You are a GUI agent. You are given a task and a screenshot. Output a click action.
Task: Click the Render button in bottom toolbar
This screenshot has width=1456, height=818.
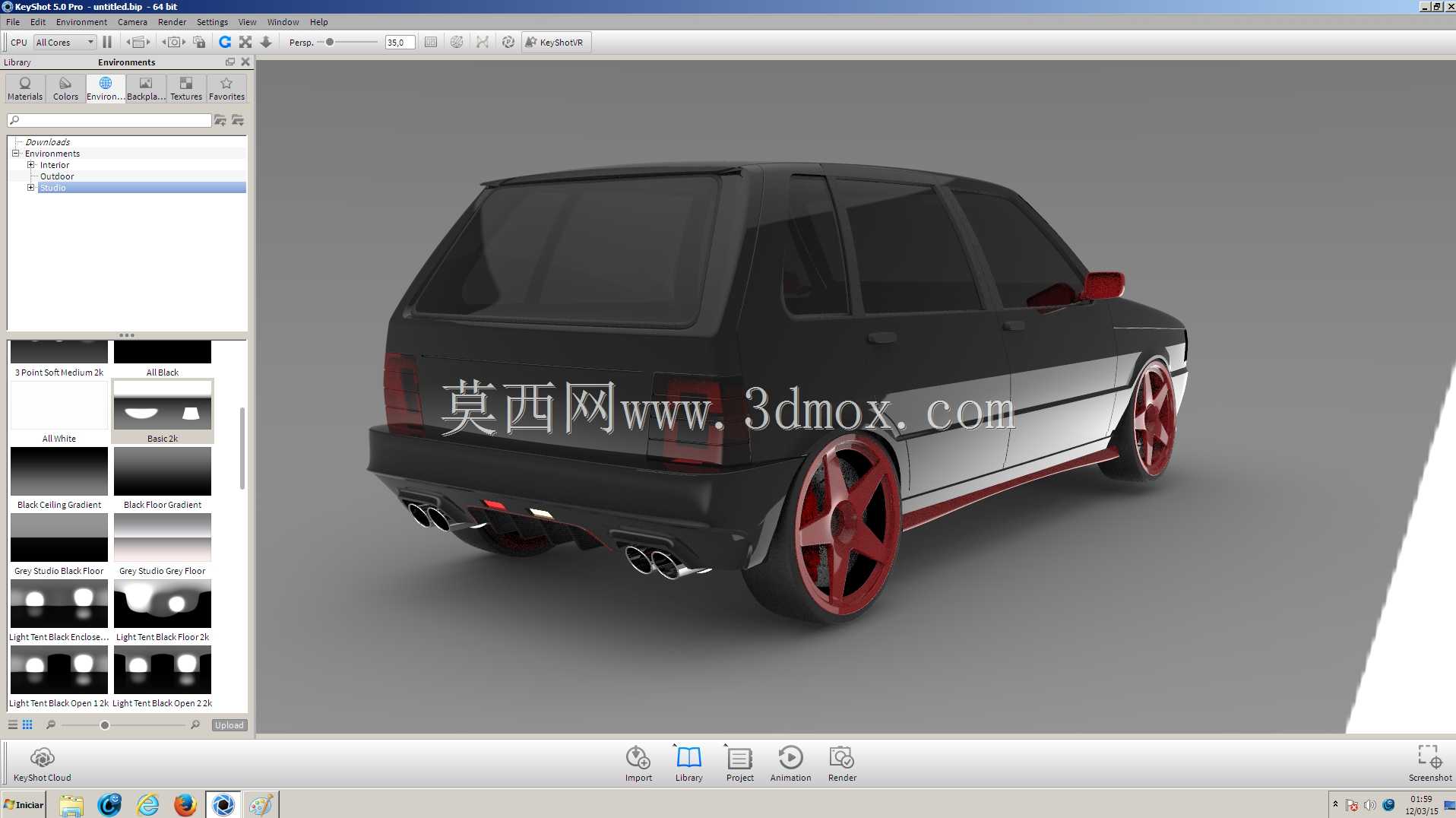click(842, 763)
